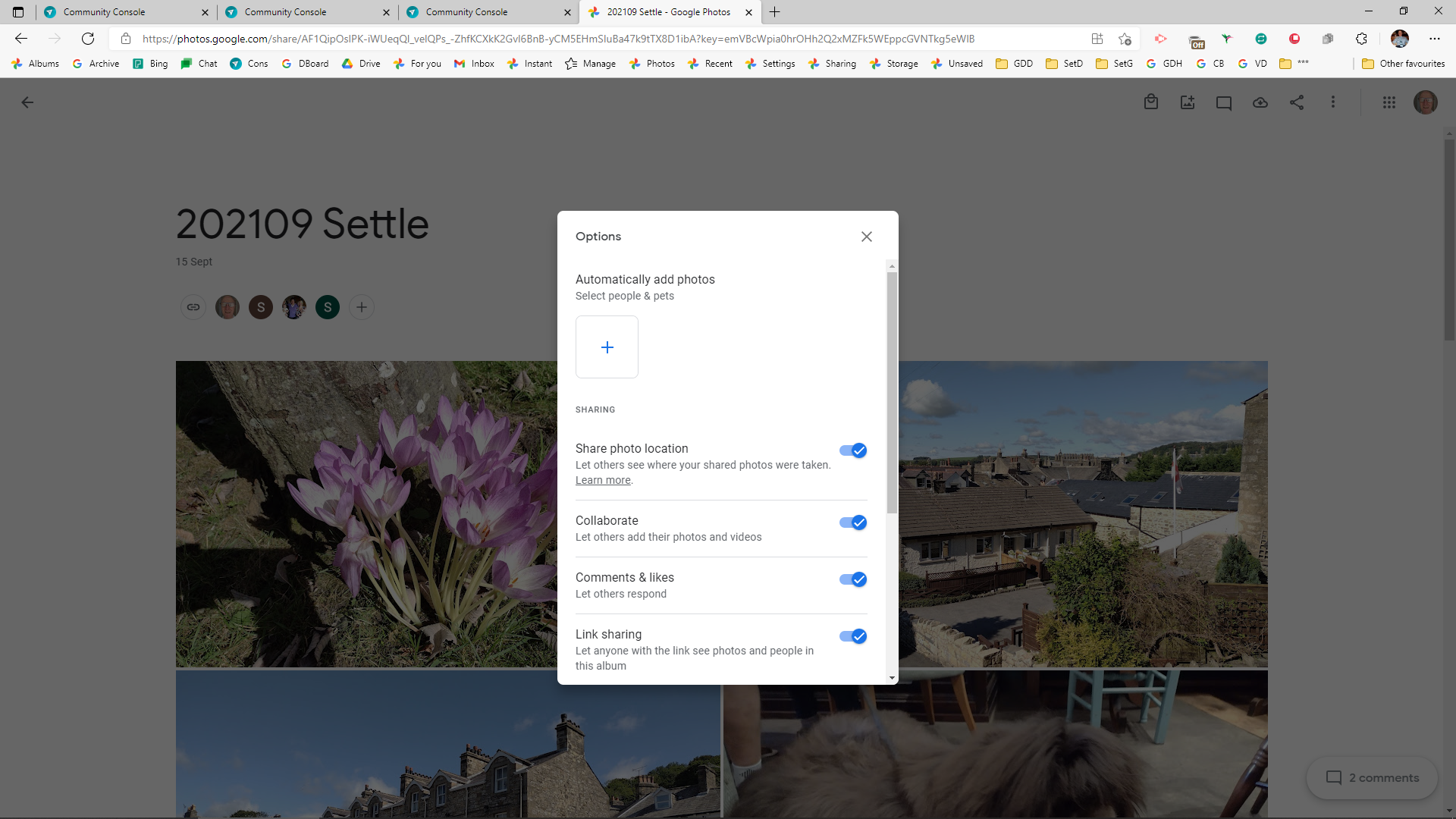Open the 2 comments button
Image resolution: width=1456 pixels, height=819 pixels.
[1372, 778]
